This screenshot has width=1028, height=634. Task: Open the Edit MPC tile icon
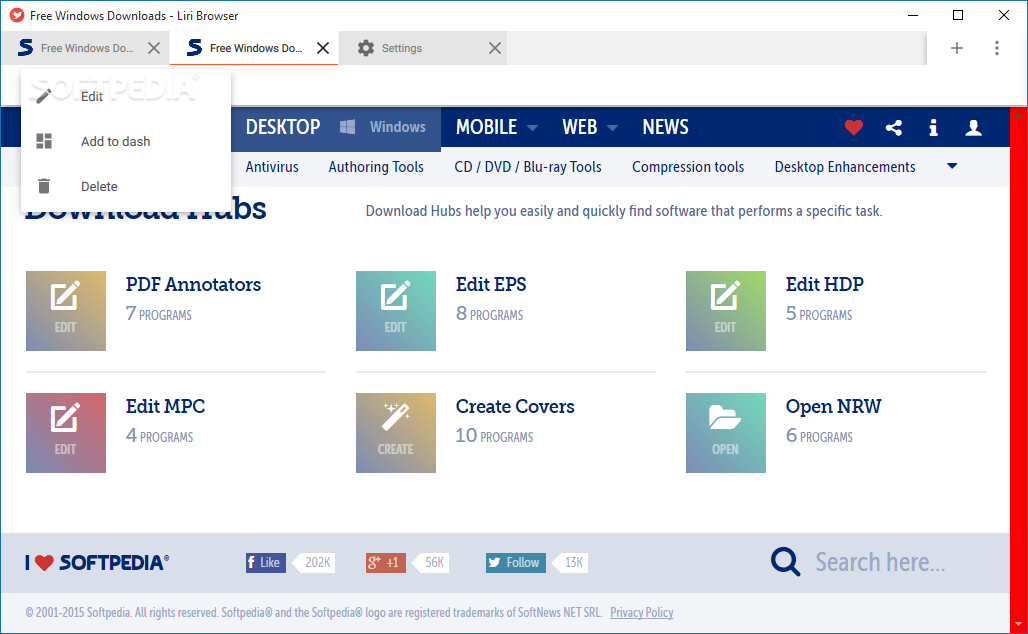[x=66, y=433]
